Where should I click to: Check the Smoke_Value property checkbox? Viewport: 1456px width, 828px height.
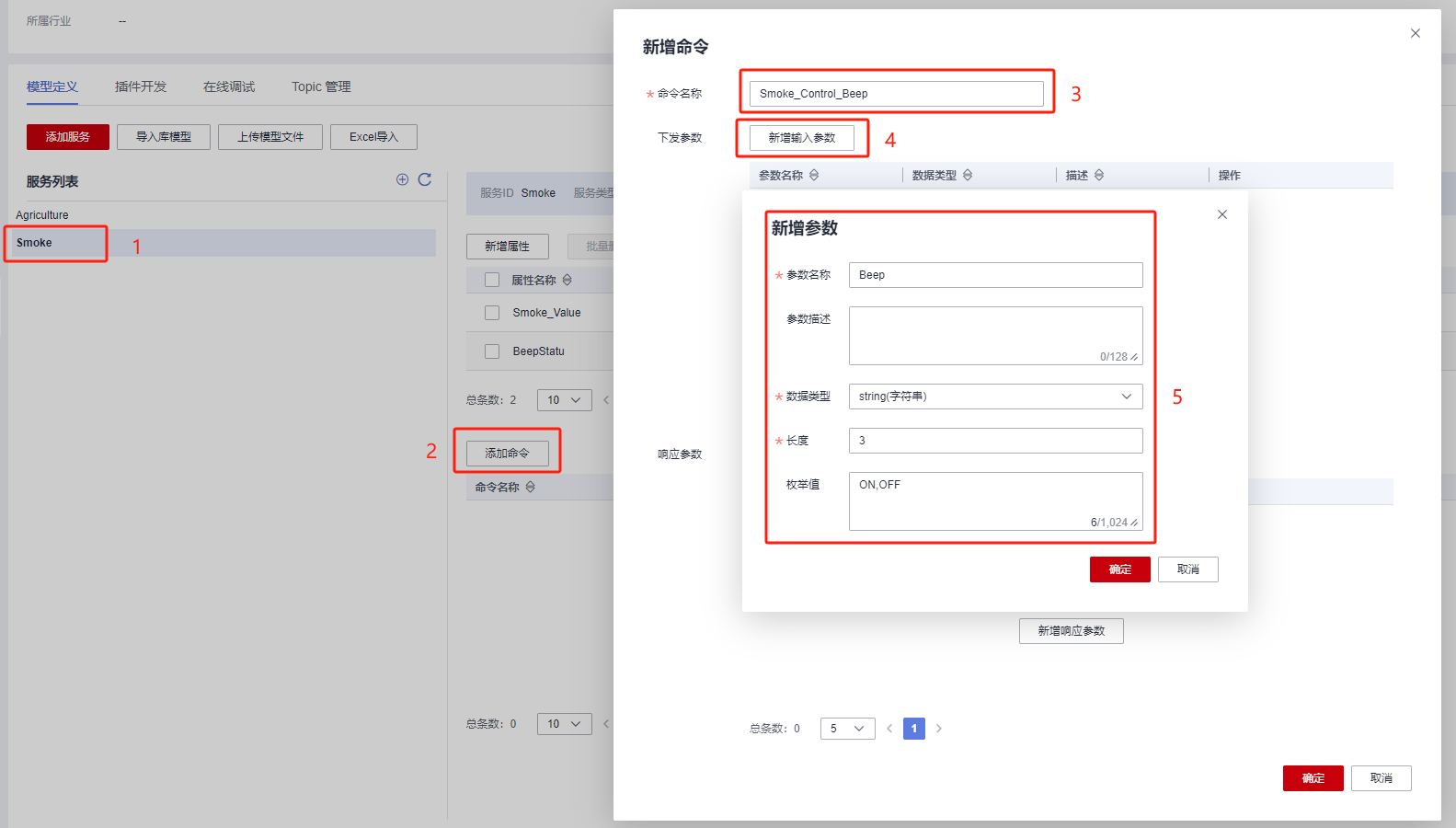point(492,313)
